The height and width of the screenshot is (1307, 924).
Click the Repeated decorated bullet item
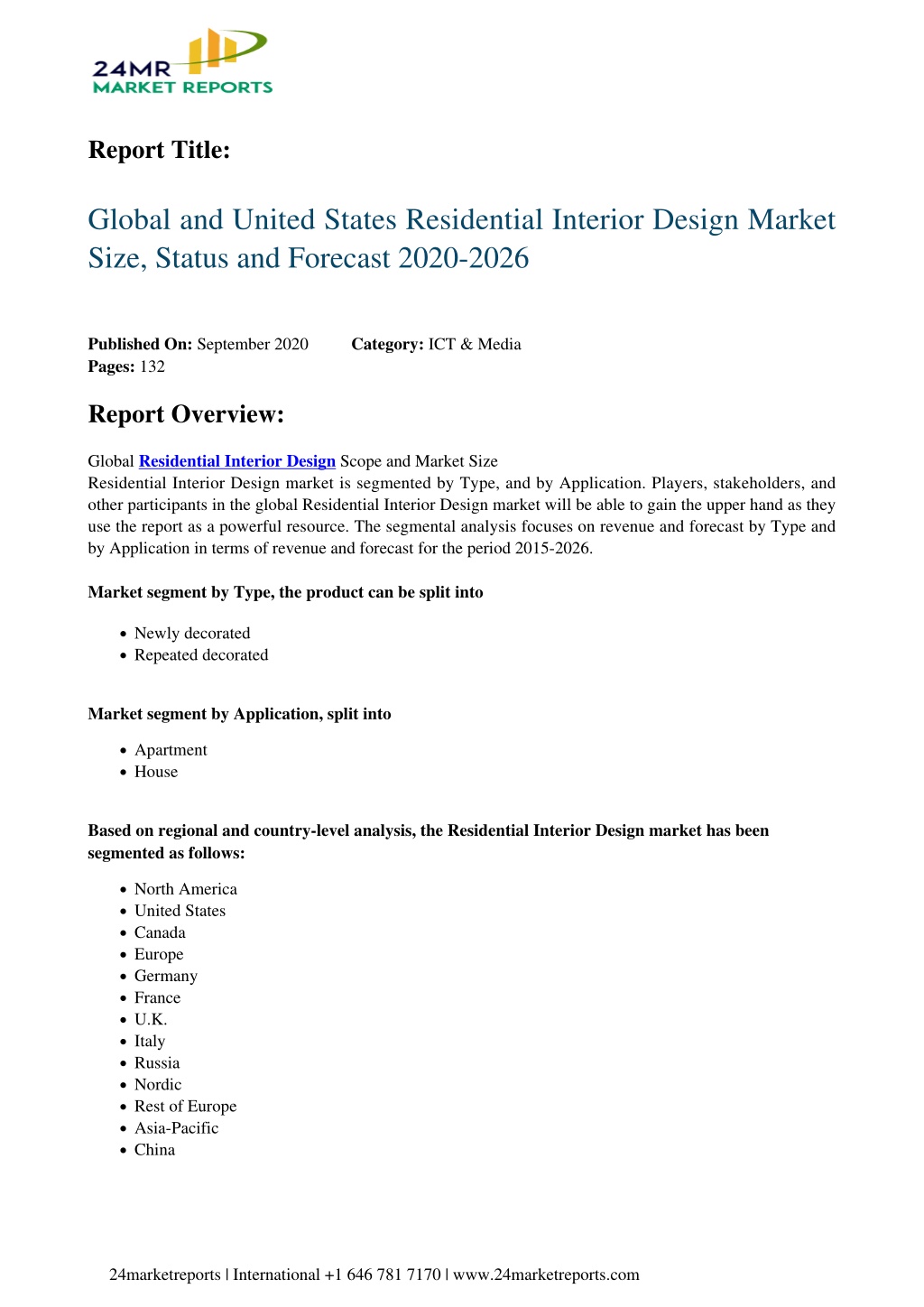click(x=201, y=655)
